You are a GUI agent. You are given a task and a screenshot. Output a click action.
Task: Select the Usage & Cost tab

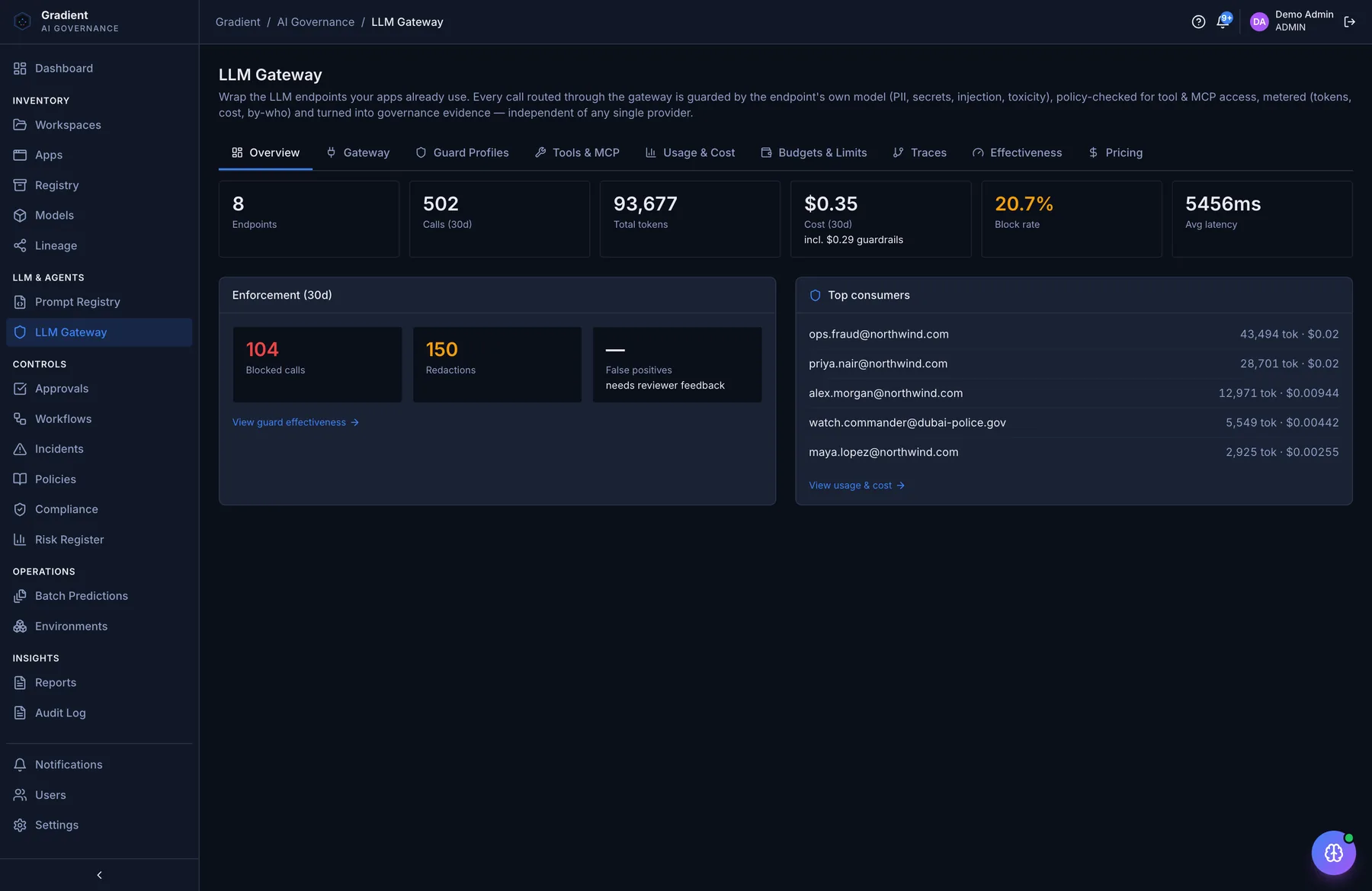coord(690,152)
